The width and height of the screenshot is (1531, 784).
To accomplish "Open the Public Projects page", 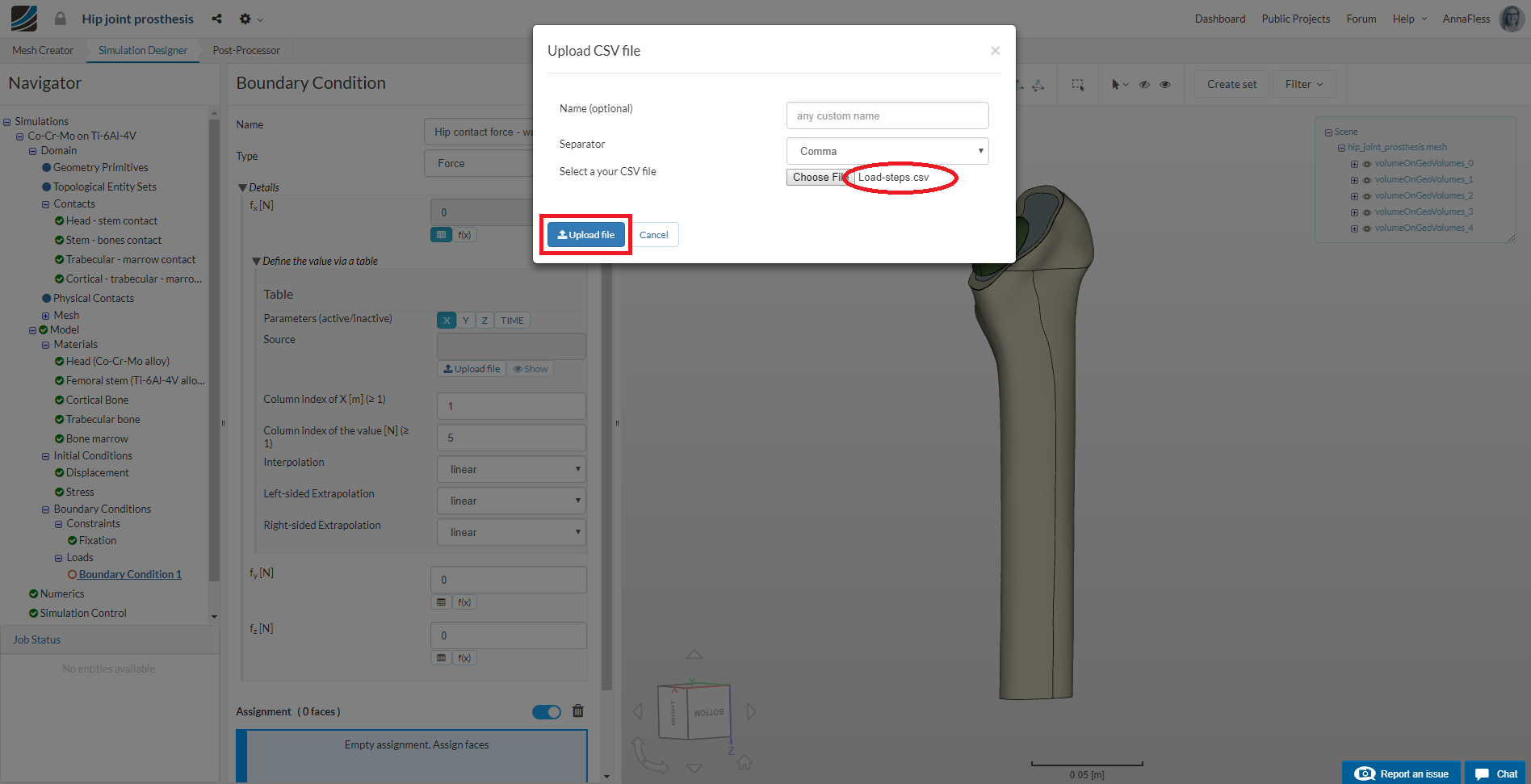I will (x=1295, y=19).
